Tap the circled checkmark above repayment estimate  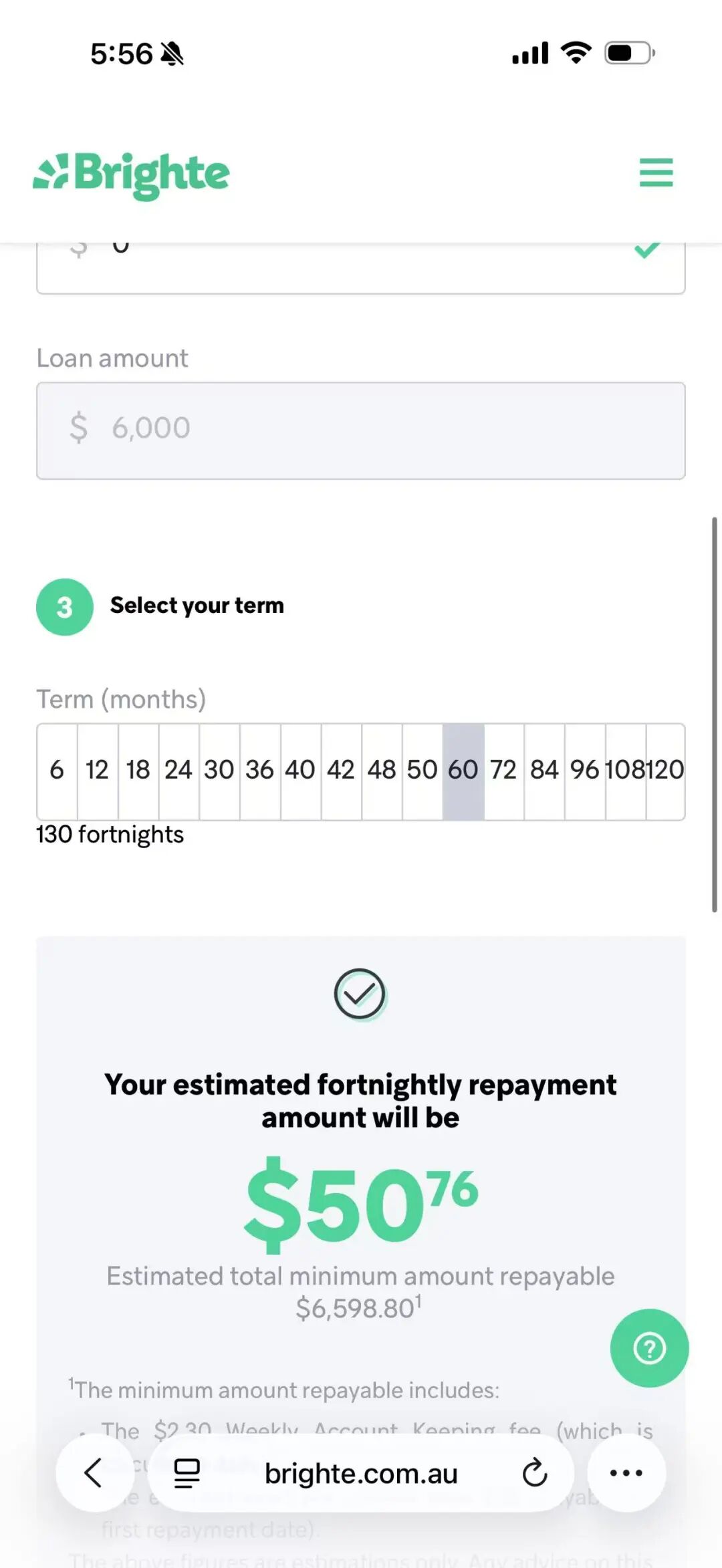pyautogui.click(x=360, y=994)
